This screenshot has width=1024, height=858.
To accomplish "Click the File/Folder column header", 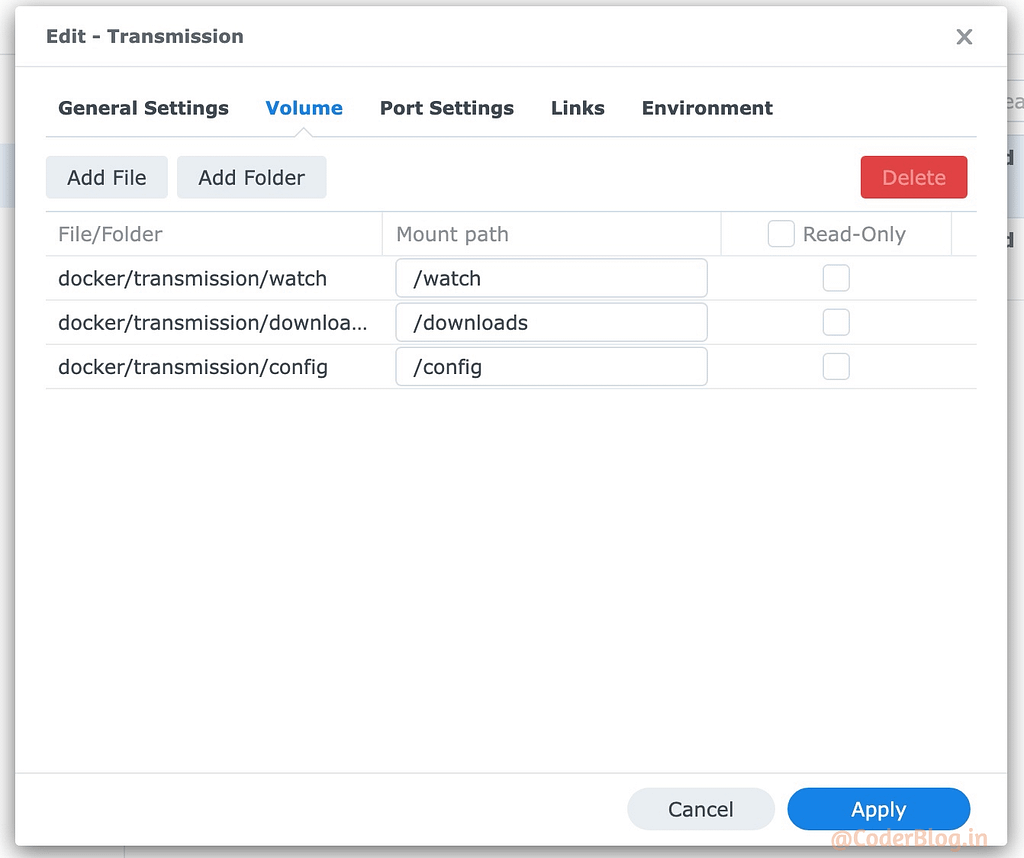I will tap(214, 234).
